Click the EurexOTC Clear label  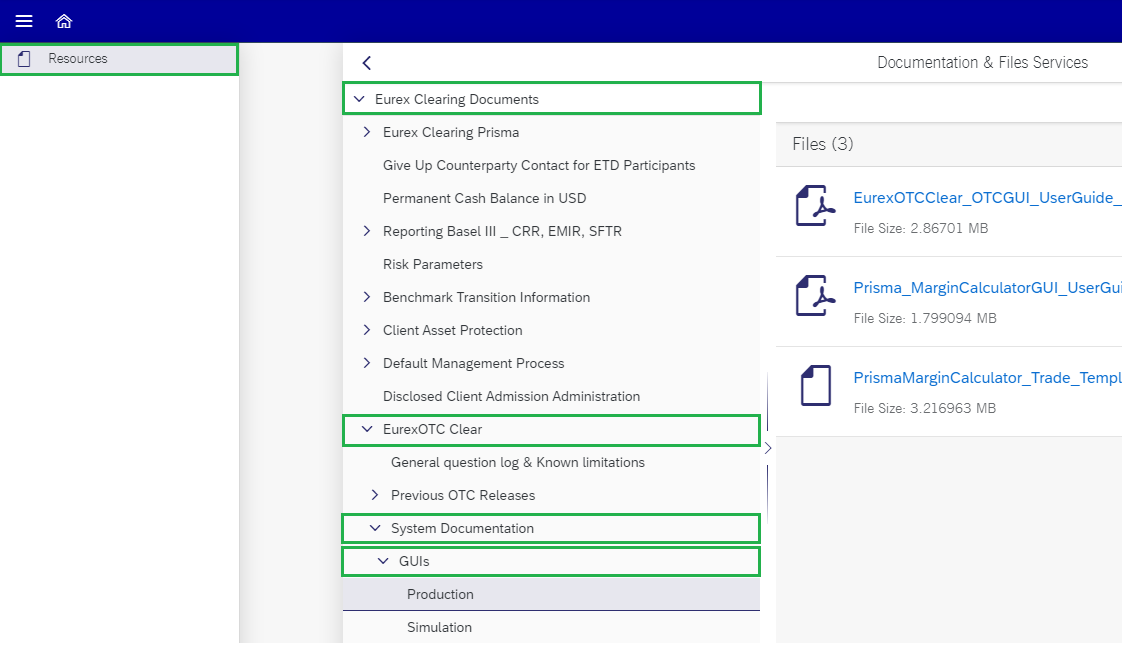pyautogui.click(x=433, y=430)
